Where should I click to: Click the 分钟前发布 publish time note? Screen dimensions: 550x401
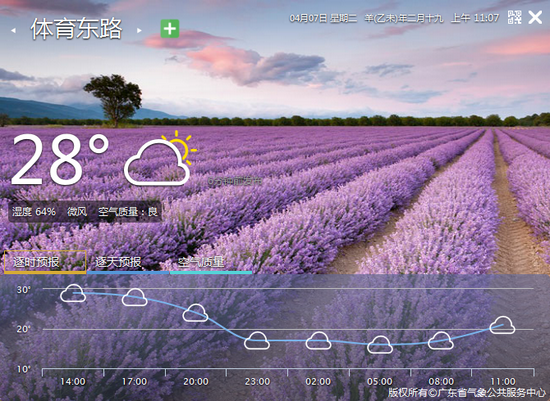coord(235,181)
